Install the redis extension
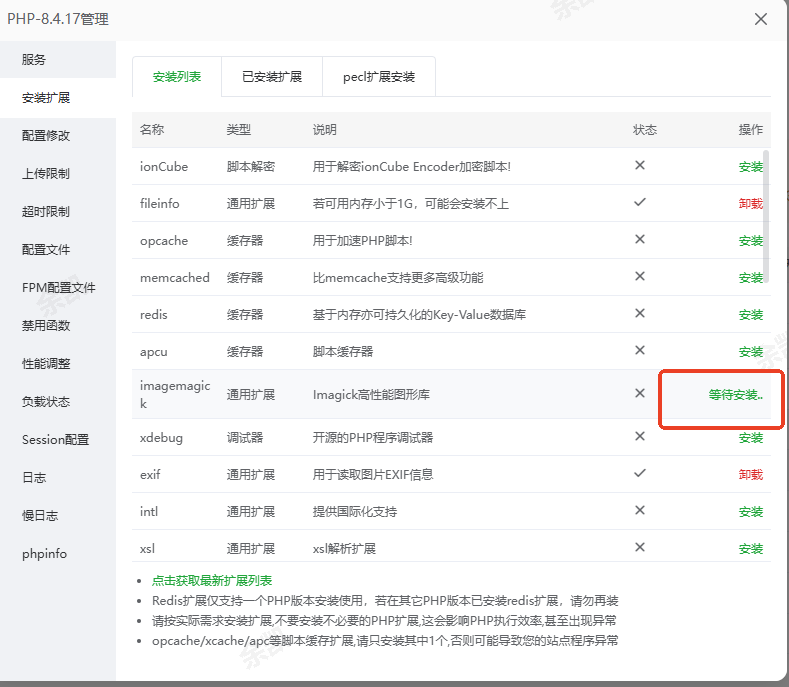This screenshot has height=687, width=789. (x=750, y=315)
